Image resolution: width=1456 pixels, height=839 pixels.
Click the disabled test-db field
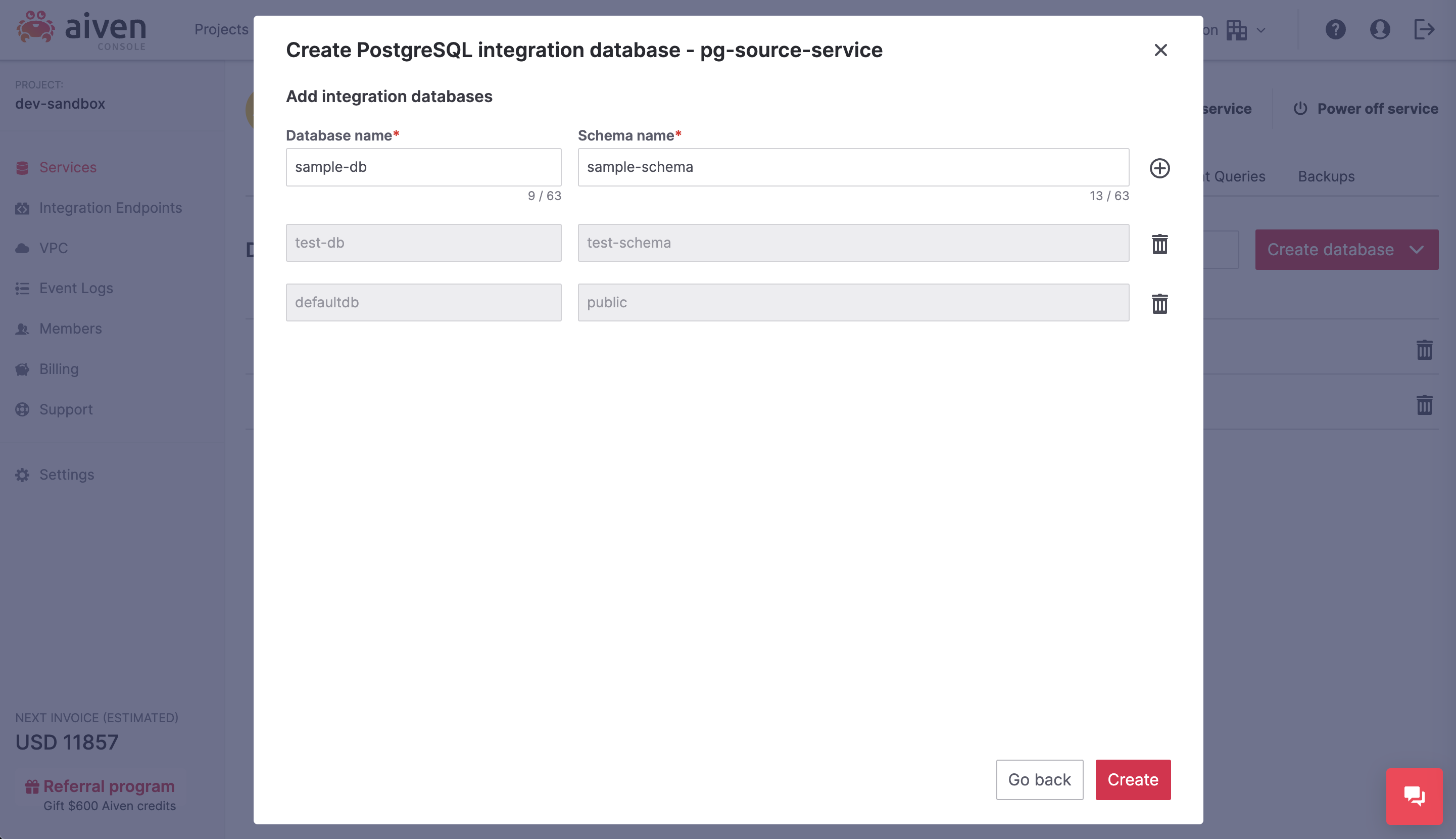pyautogui.click(x=423, y=243)
